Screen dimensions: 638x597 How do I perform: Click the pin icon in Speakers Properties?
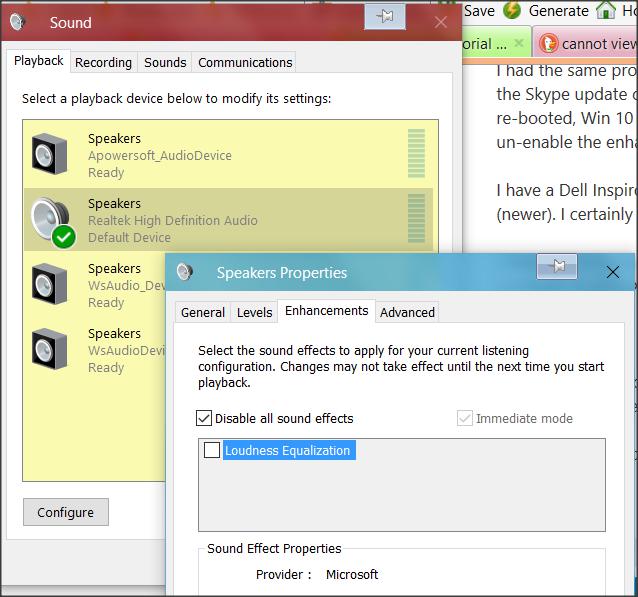click(557, 267)
